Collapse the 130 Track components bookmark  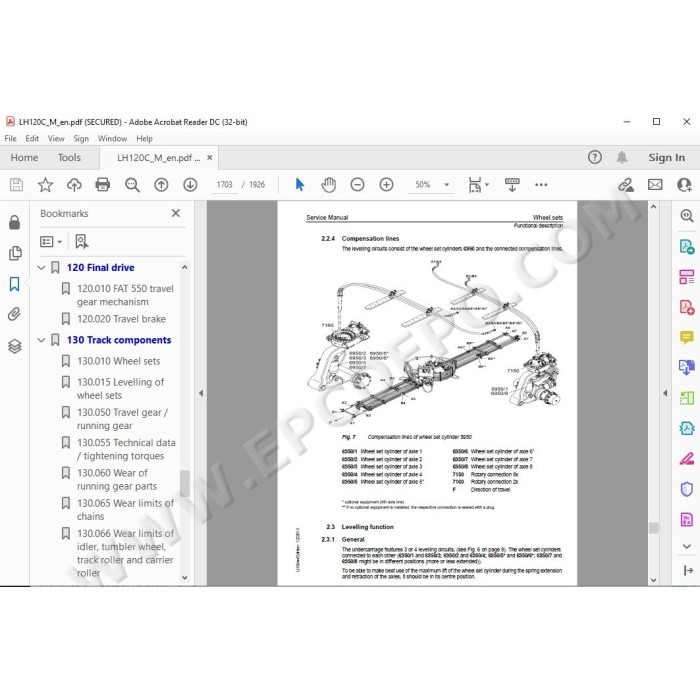tap(42, 340)
